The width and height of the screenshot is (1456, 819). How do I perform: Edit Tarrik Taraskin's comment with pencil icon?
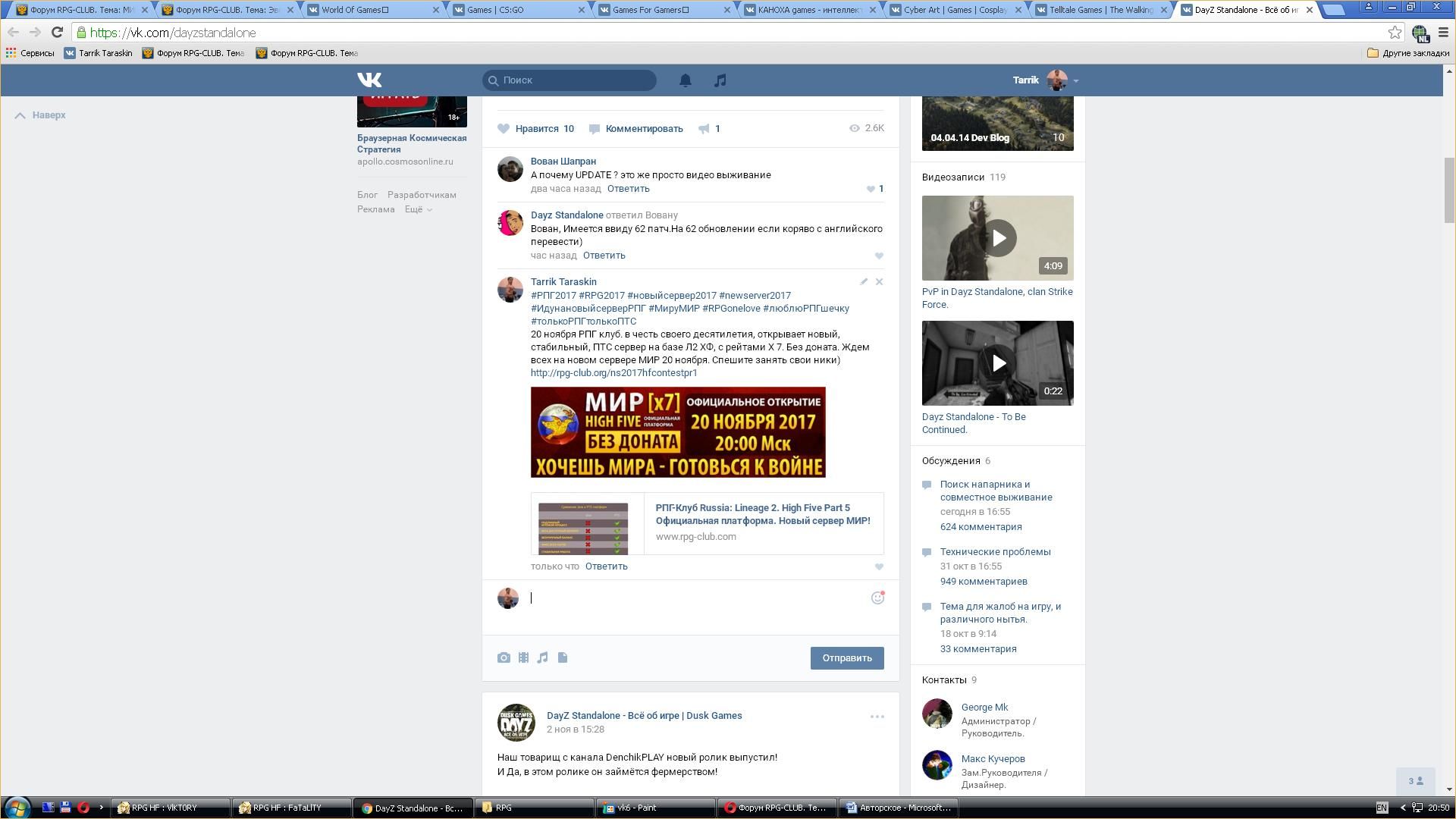pyautogui.click(x=863, y=282)
